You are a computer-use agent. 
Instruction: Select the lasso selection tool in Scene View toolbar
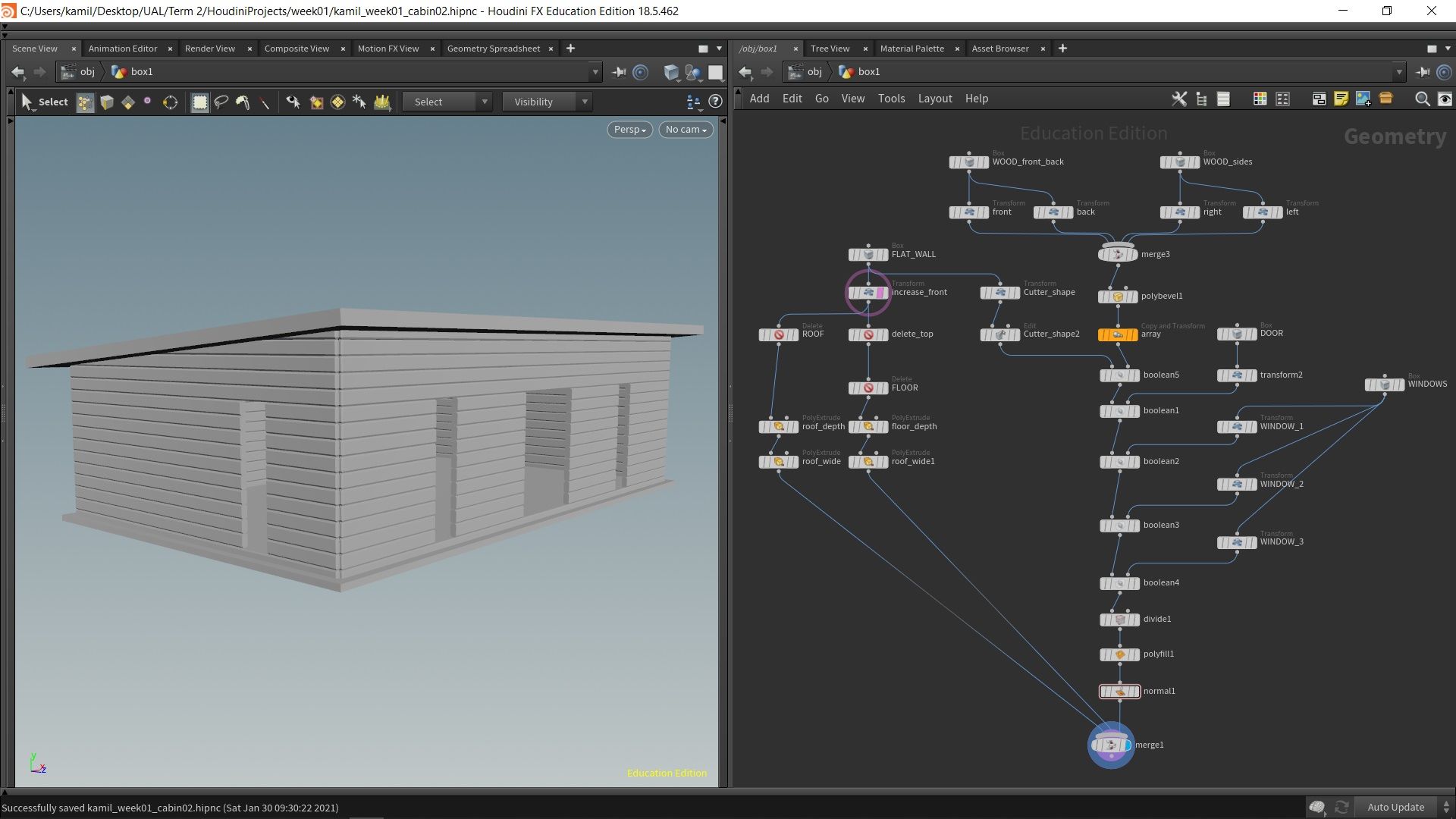click(x=221, y=102)
